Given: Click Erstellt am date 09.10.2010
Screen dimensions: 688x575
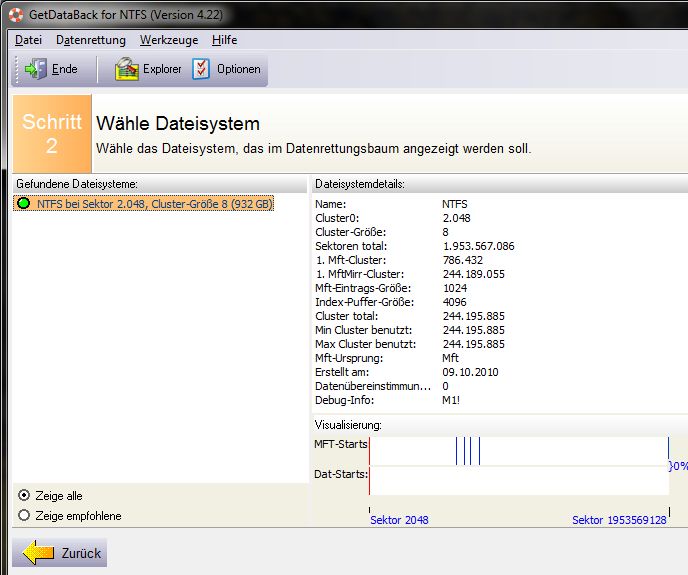Looking at the screenshot, I should point(470,372).
